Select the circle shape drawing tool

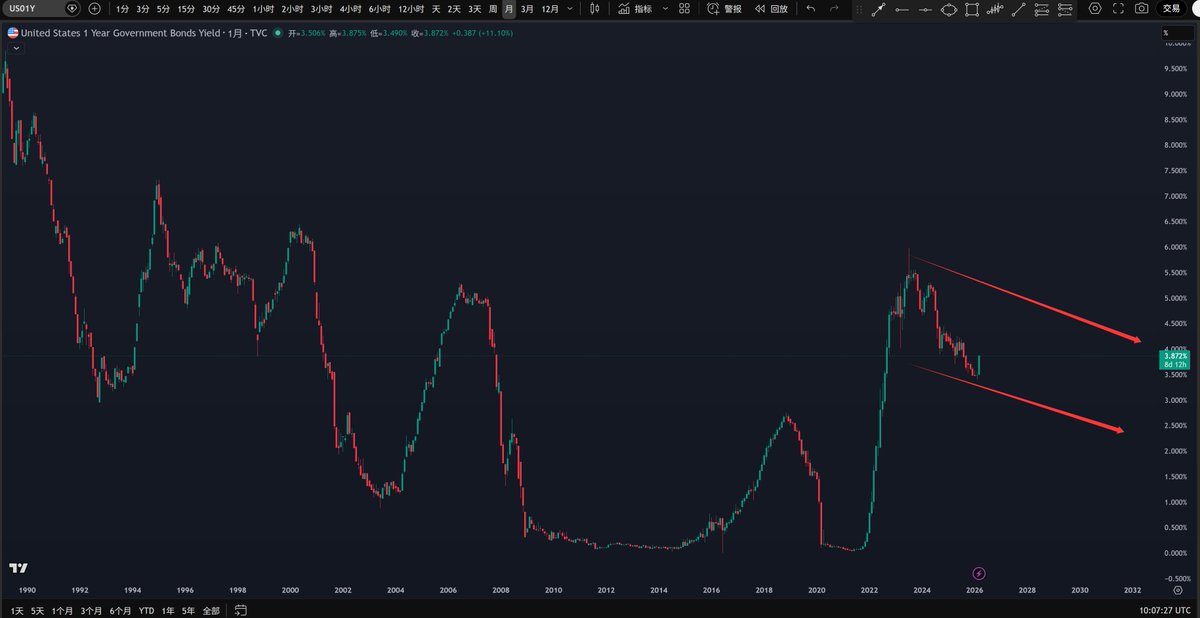pyautogui.click(x=948, y=8)
